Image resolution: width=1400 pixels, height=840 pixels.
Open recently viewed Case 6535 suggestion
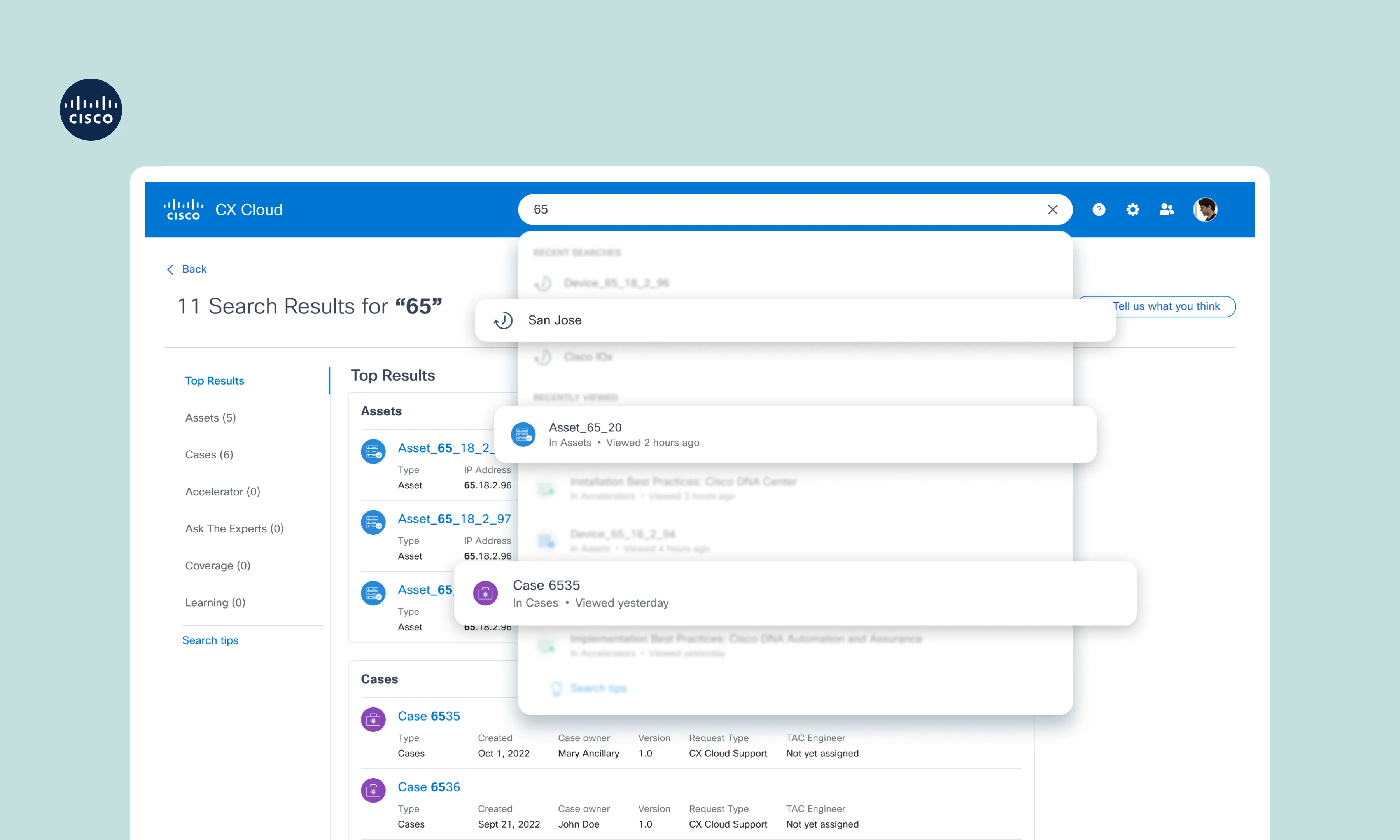click(x=795, y=593)
